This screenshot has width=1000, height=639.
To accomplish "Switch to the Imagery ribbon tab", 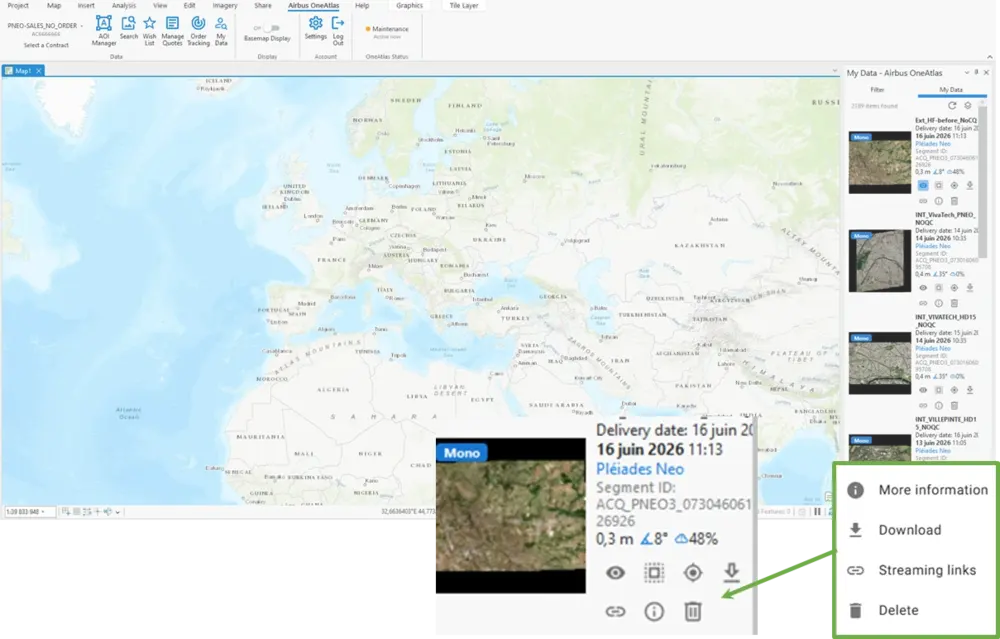I will tap(224, 5).
